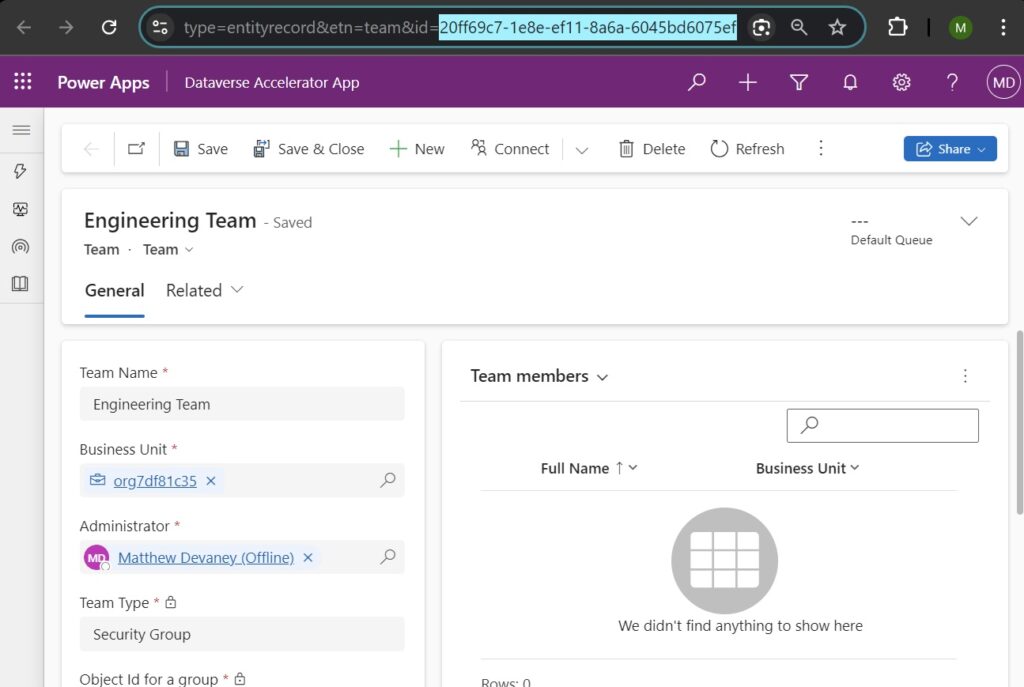Open browser zoom magnifier icon

coord(799,27)
